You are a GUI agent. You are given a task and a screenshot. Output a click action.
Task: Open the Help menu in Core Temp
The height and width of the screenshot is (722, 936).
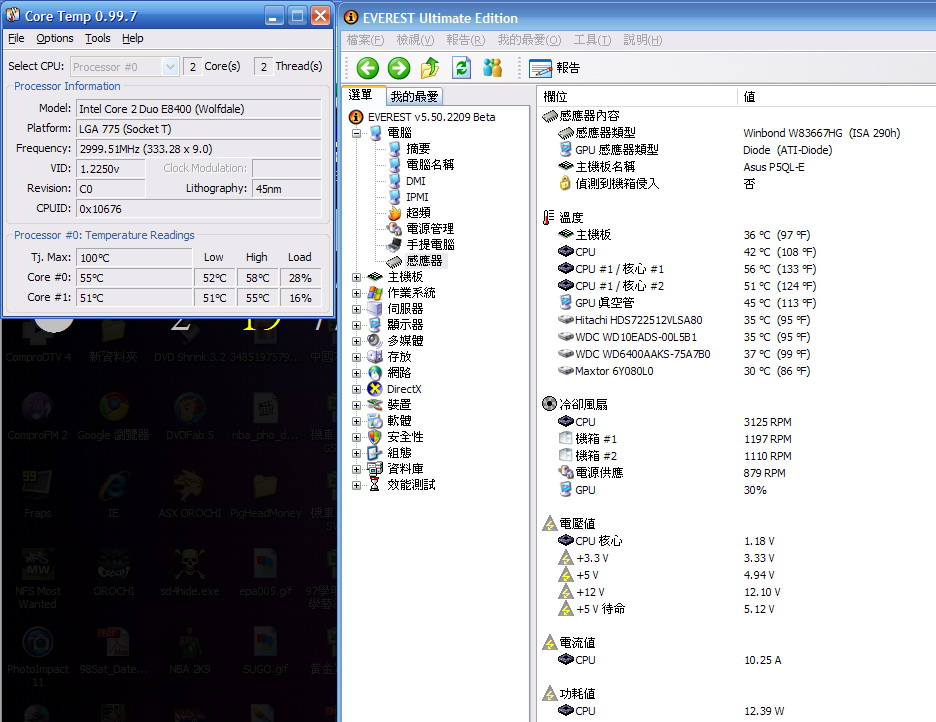133,38
